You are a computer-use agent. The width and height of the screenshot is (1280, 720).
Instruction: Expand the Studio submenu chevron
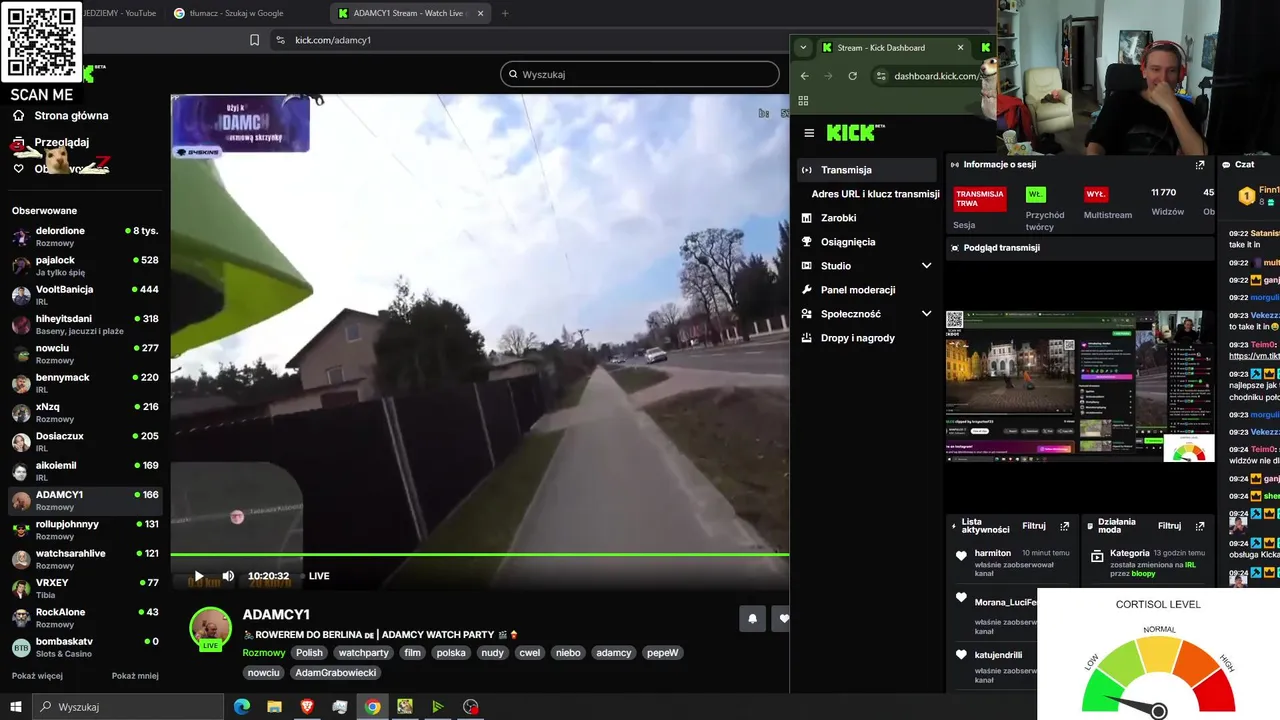click(926, 266)
